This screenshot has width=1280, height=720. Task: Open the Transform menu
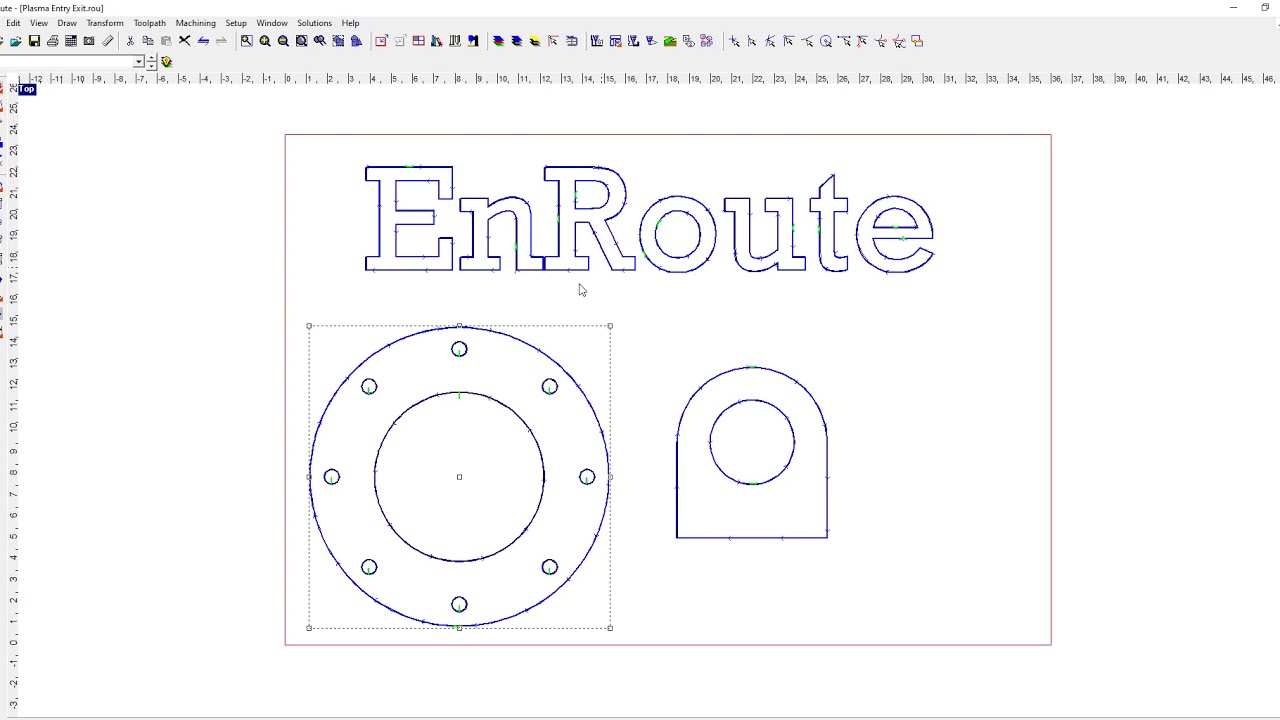pos(105,23)
